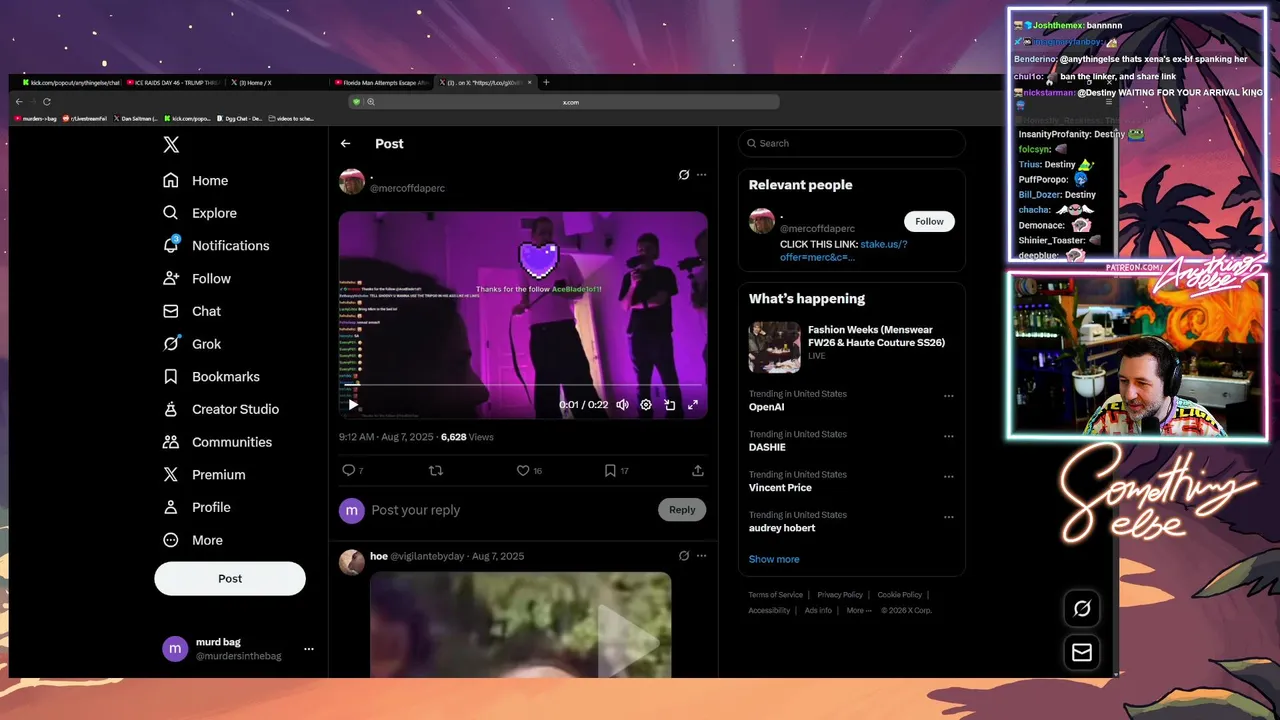Click the address bar showing x.com
Screen dimensions: 1280x720
click(x=570, y=102)
